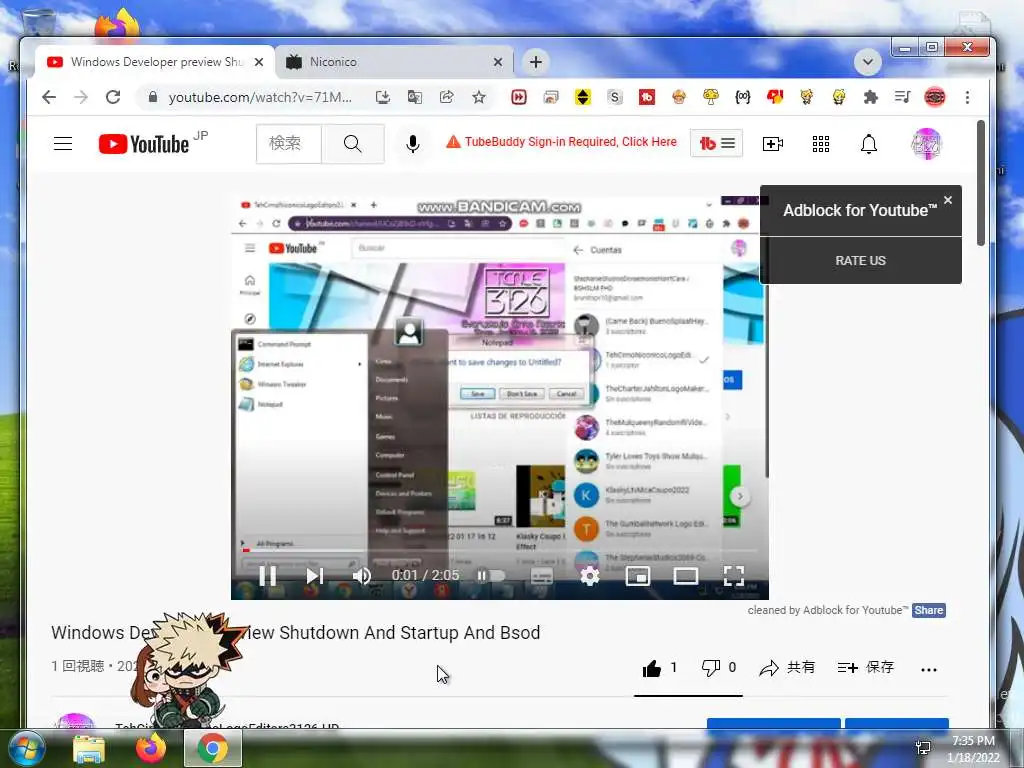Open the YouTube account avatar menu
This screenshot has height=768, width=1024.
click(927, 144)
